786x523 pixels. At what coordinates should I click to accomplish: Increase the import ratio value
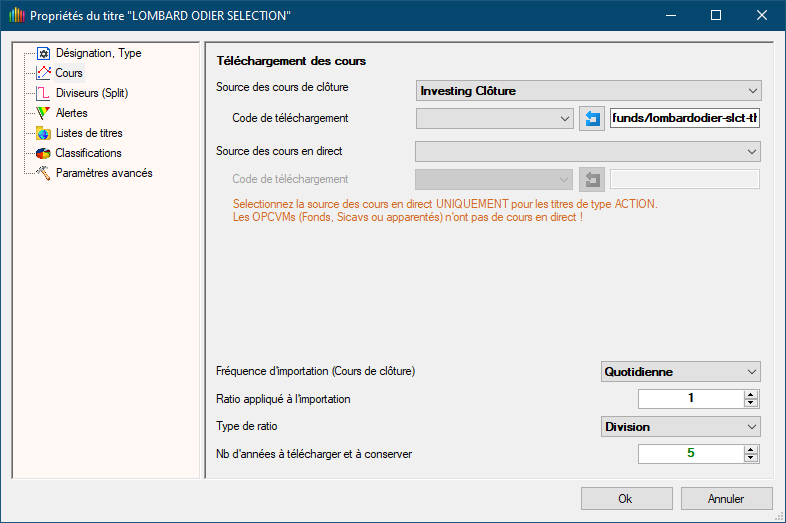point(751,394)
